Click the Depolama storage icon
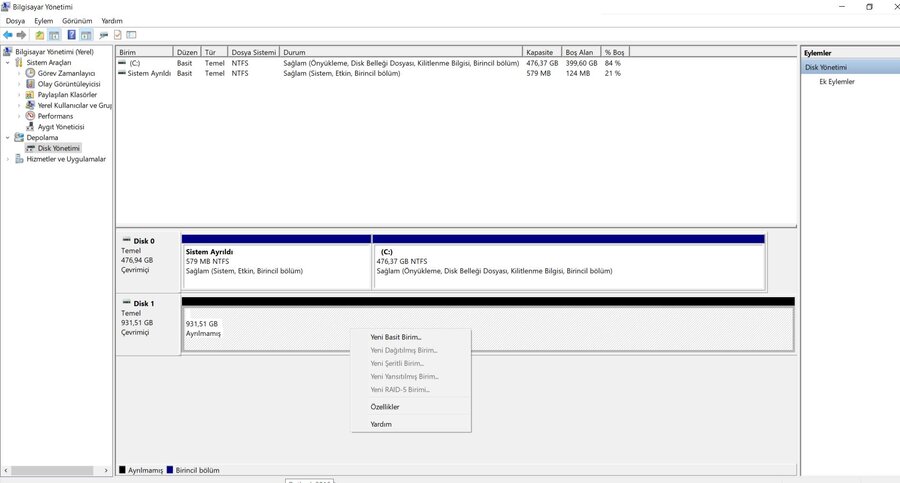The image size is (900, 483). point(19,137)
